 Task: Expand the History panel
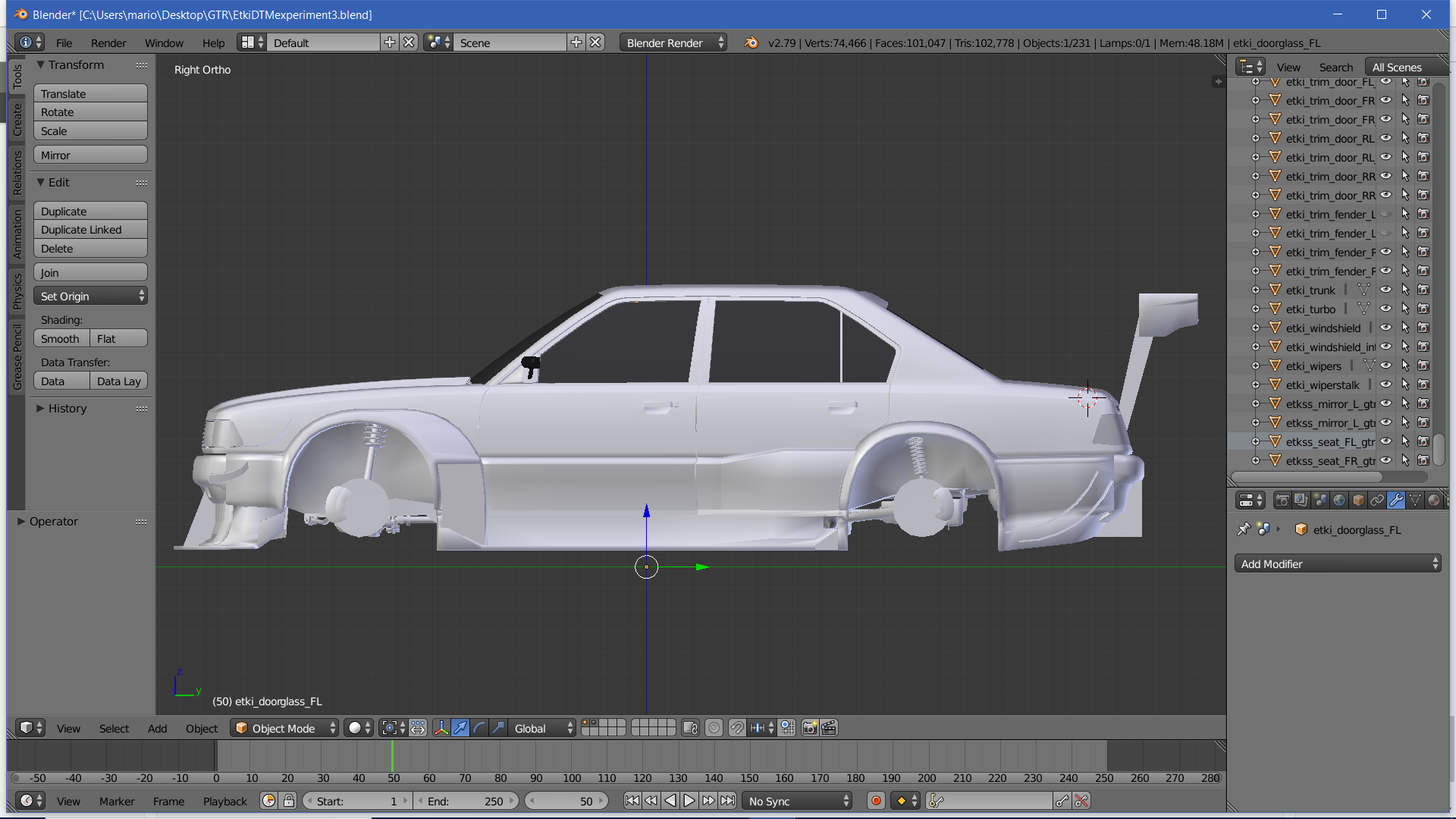pyautogui.click(x=67, y=408)
